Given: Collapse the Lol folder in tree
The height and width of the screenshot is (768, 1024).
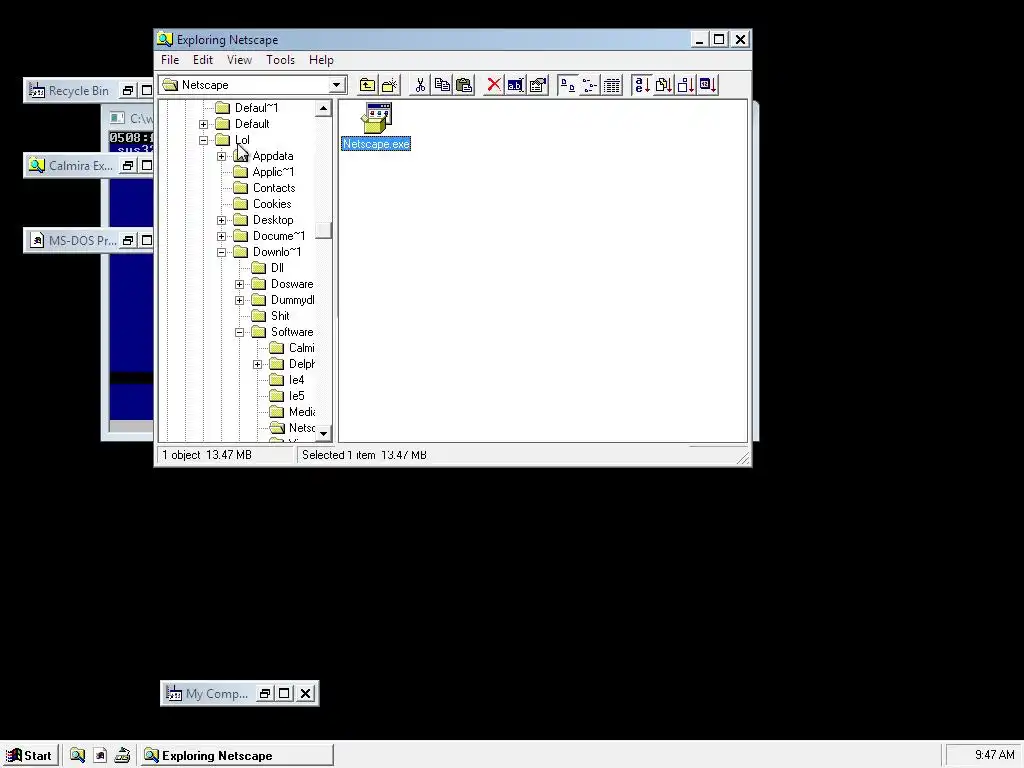Looking at the screenshot, I should pyautogui.click(x=204, y=140).
